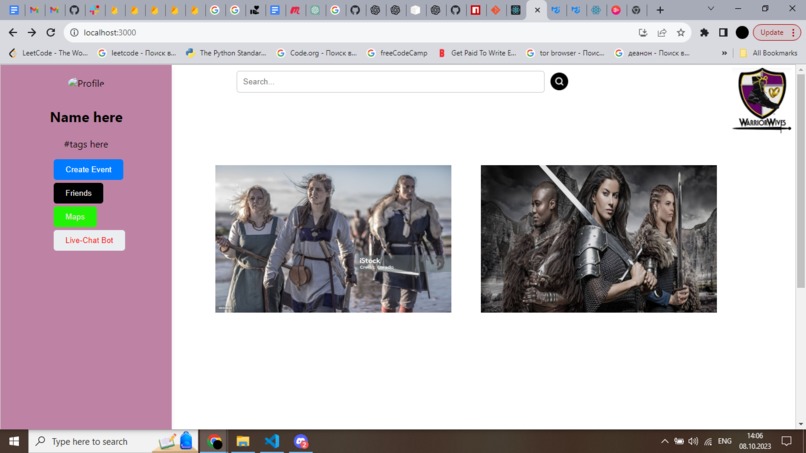Open the tor browser search bookmark
Image resolution: width=806 pixels, height=453 pixels.
(x=565, y=53)
